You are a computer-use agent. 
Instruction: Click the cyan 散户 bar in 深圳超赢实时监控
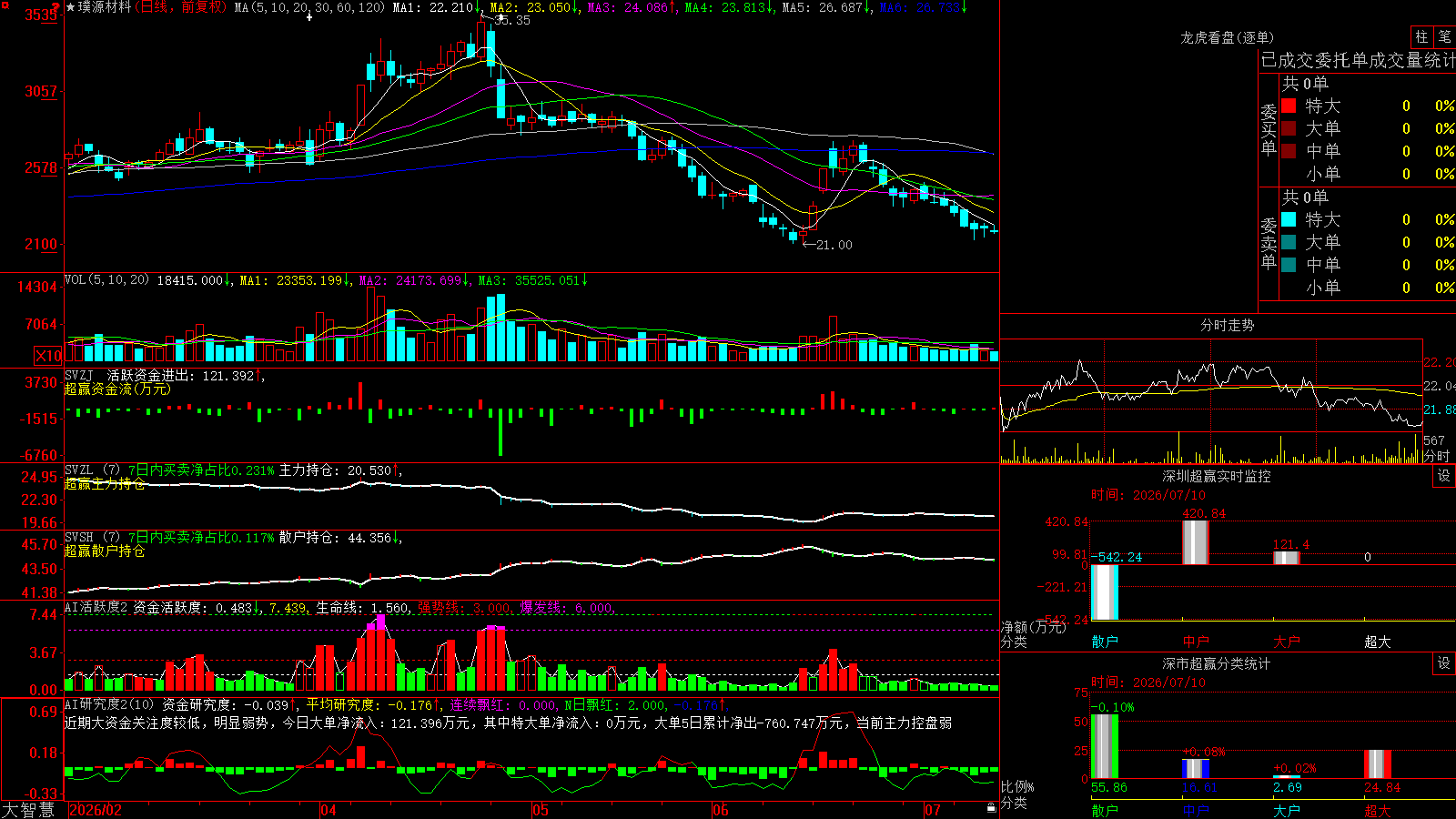point(1104,592)
